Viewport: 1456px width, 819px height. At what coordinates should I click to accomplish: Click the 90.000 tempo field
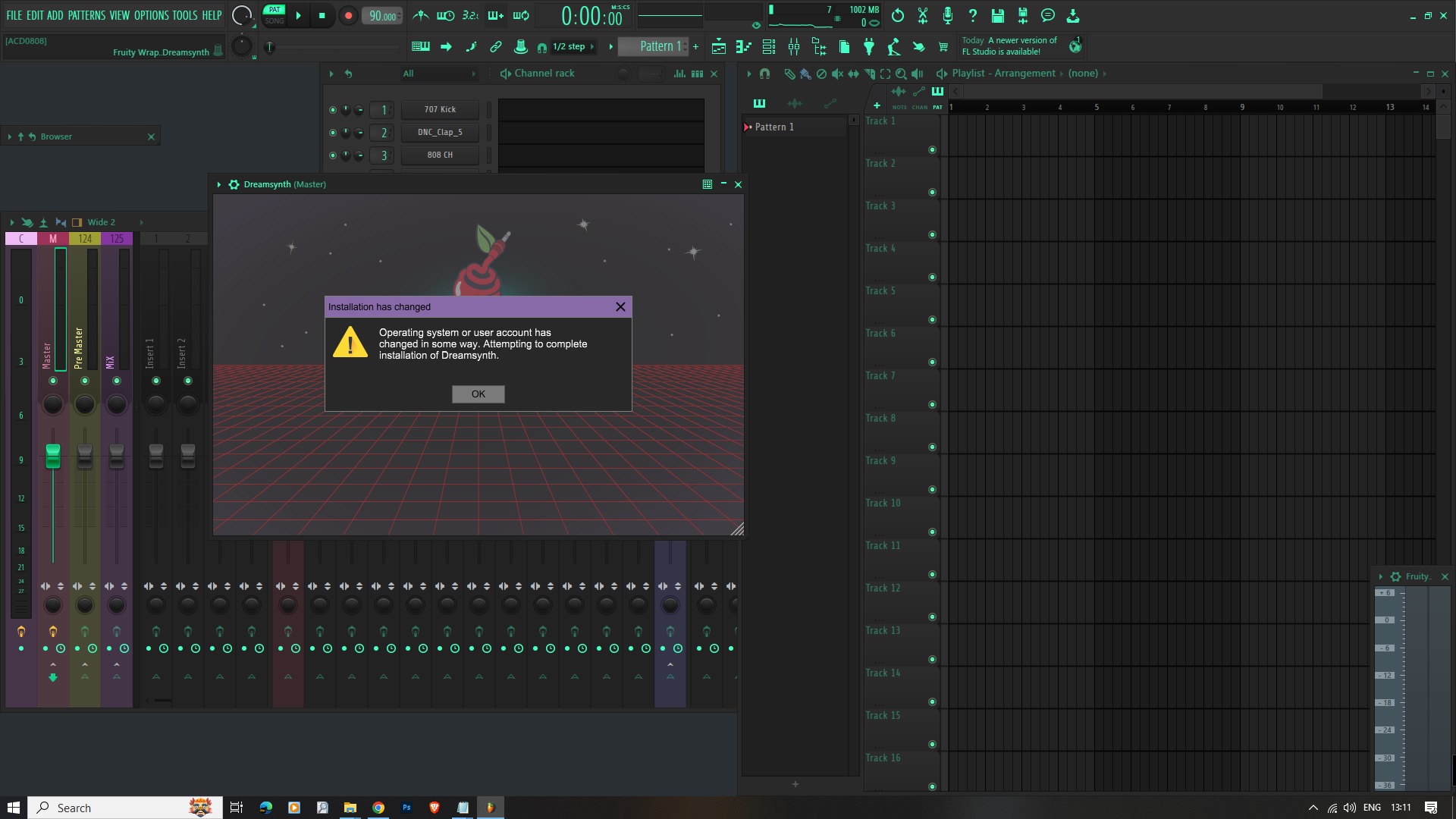point(382,16)
